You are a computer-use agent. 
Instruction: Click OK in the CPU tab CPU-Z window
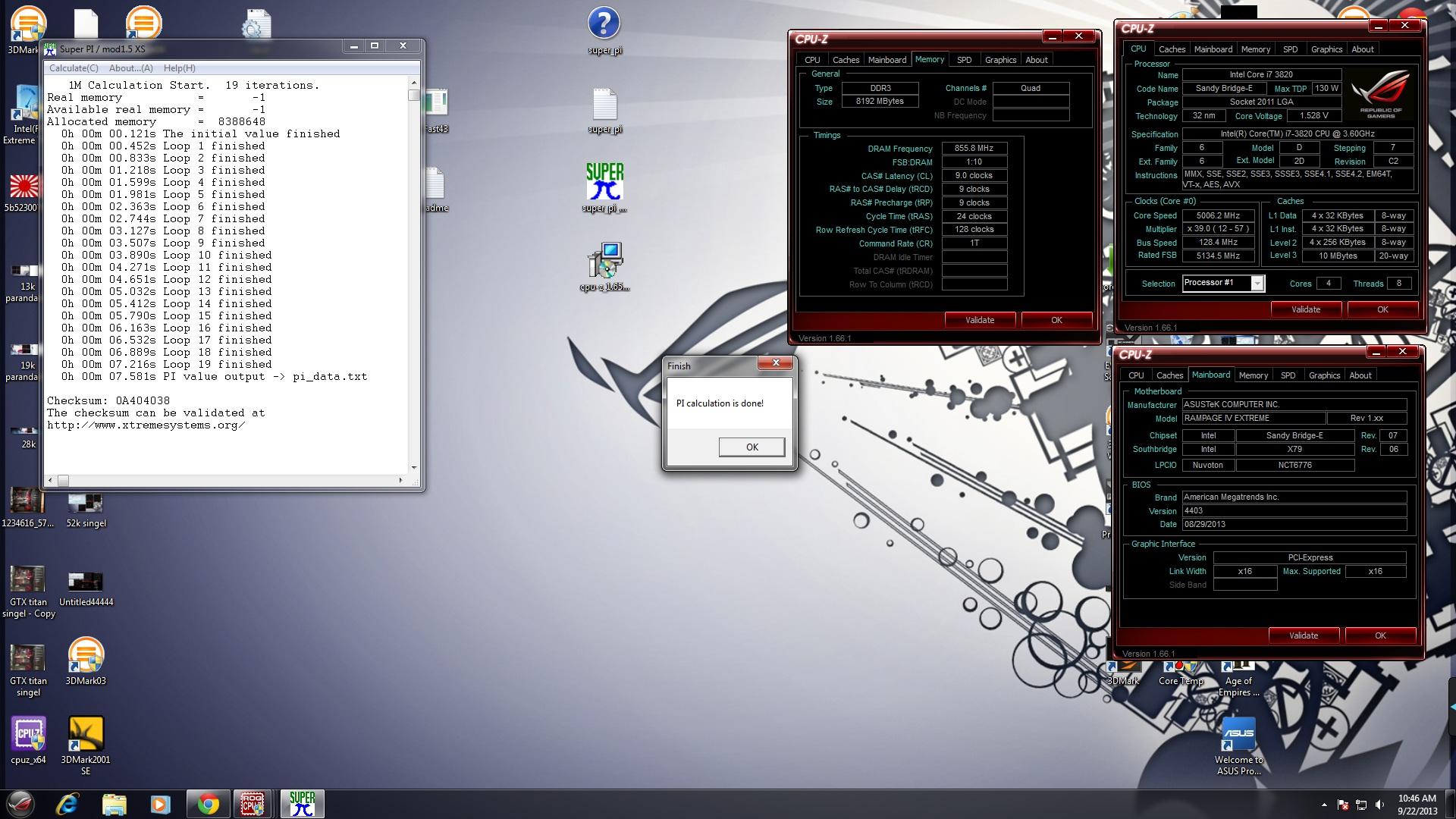[x=1382, y=309]
